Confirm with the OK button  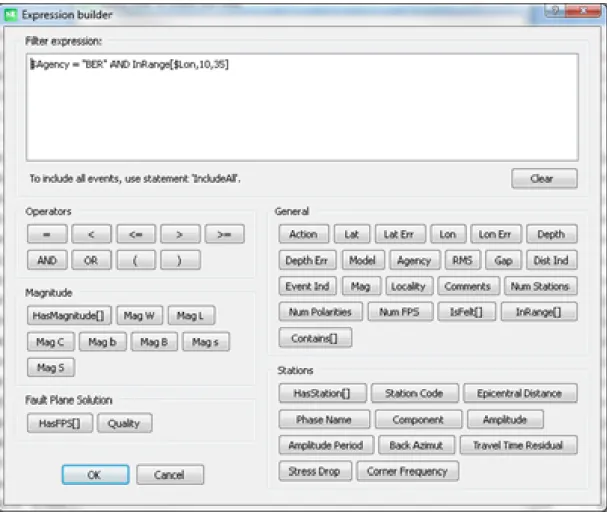(x=95, y=474)
